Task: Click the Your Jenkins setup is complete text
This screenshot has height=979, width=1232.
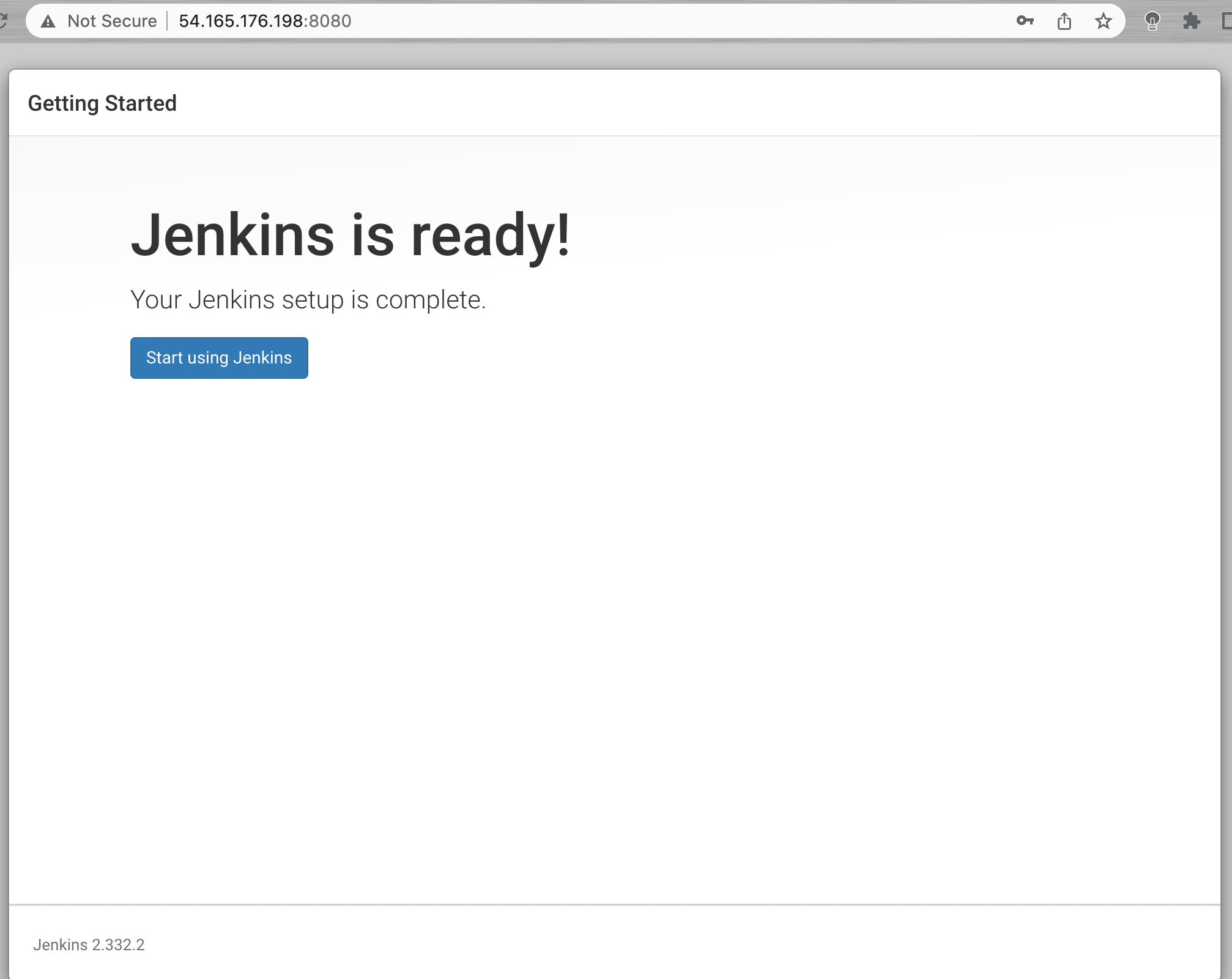Action: click(308, 300)
